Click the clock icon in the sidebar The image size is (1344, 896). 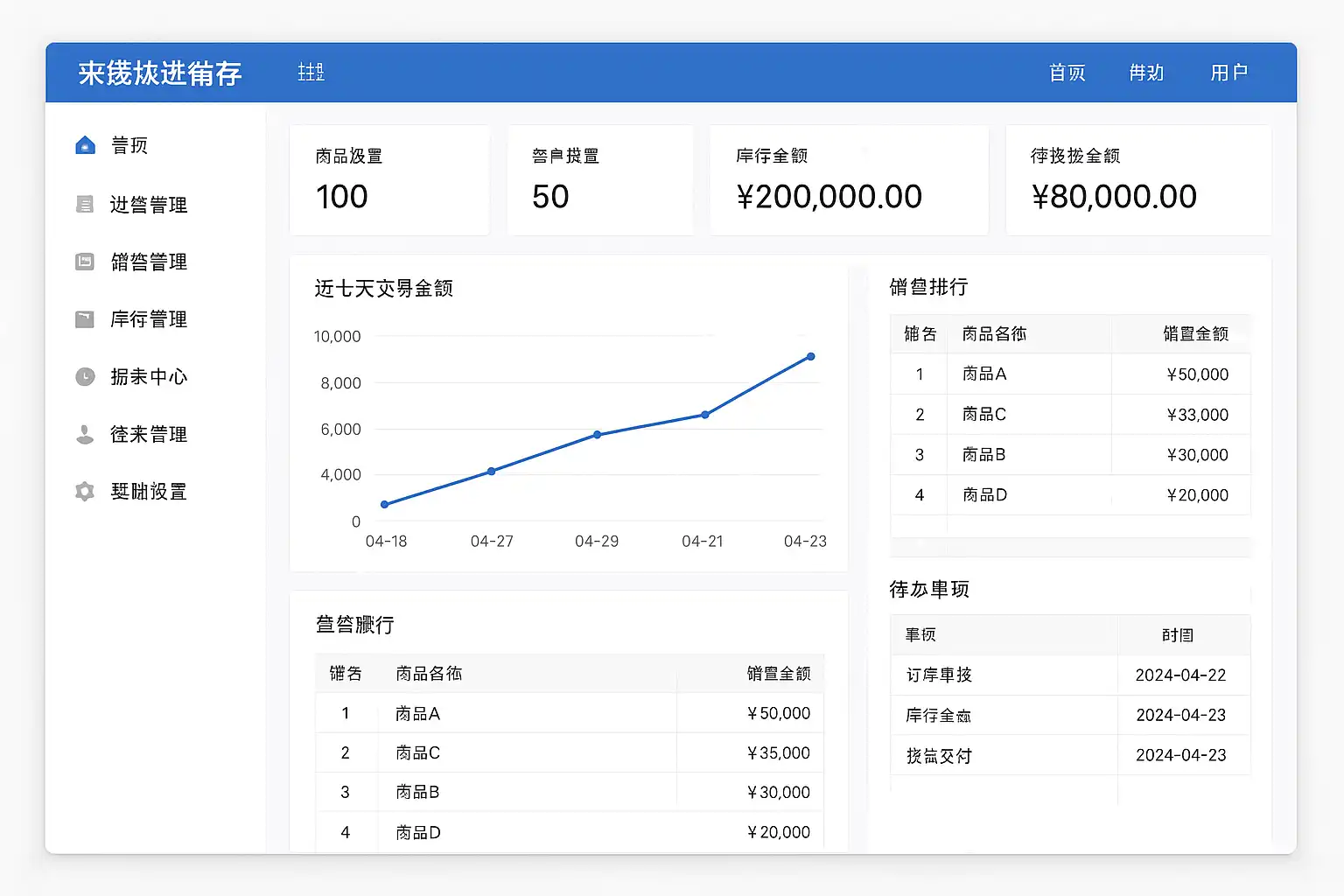[85, 377]
